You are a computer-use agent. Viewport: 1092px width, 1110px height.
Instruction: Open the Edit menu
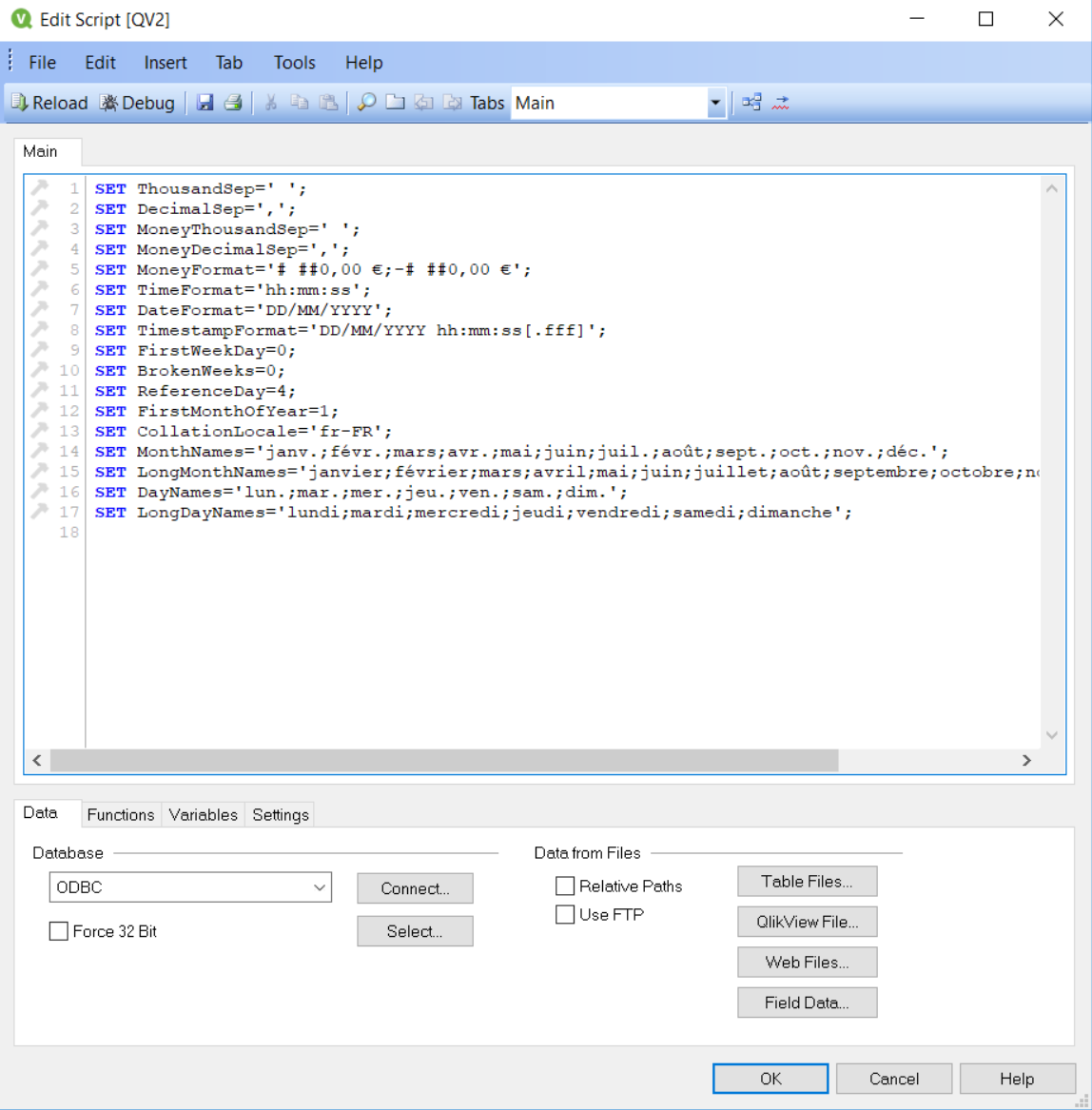[x=101, y=63]
